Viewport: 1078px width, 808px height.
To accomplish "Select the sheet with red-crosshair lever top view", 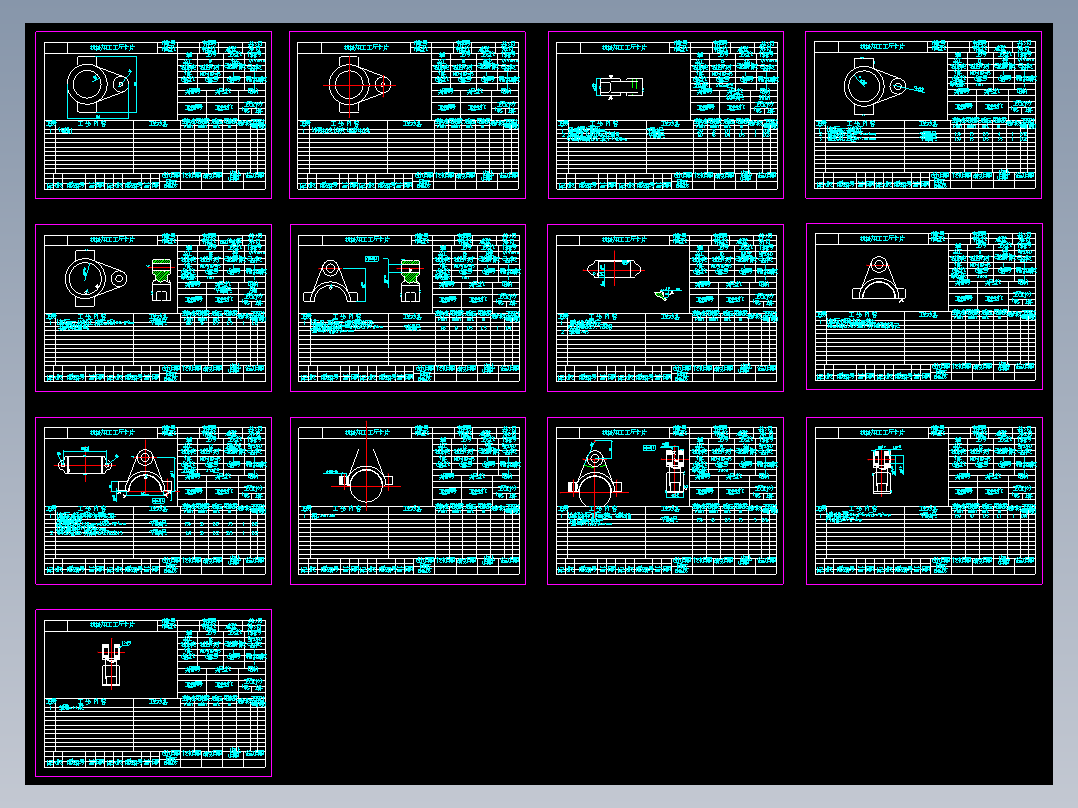I will (x=408, y=115).
